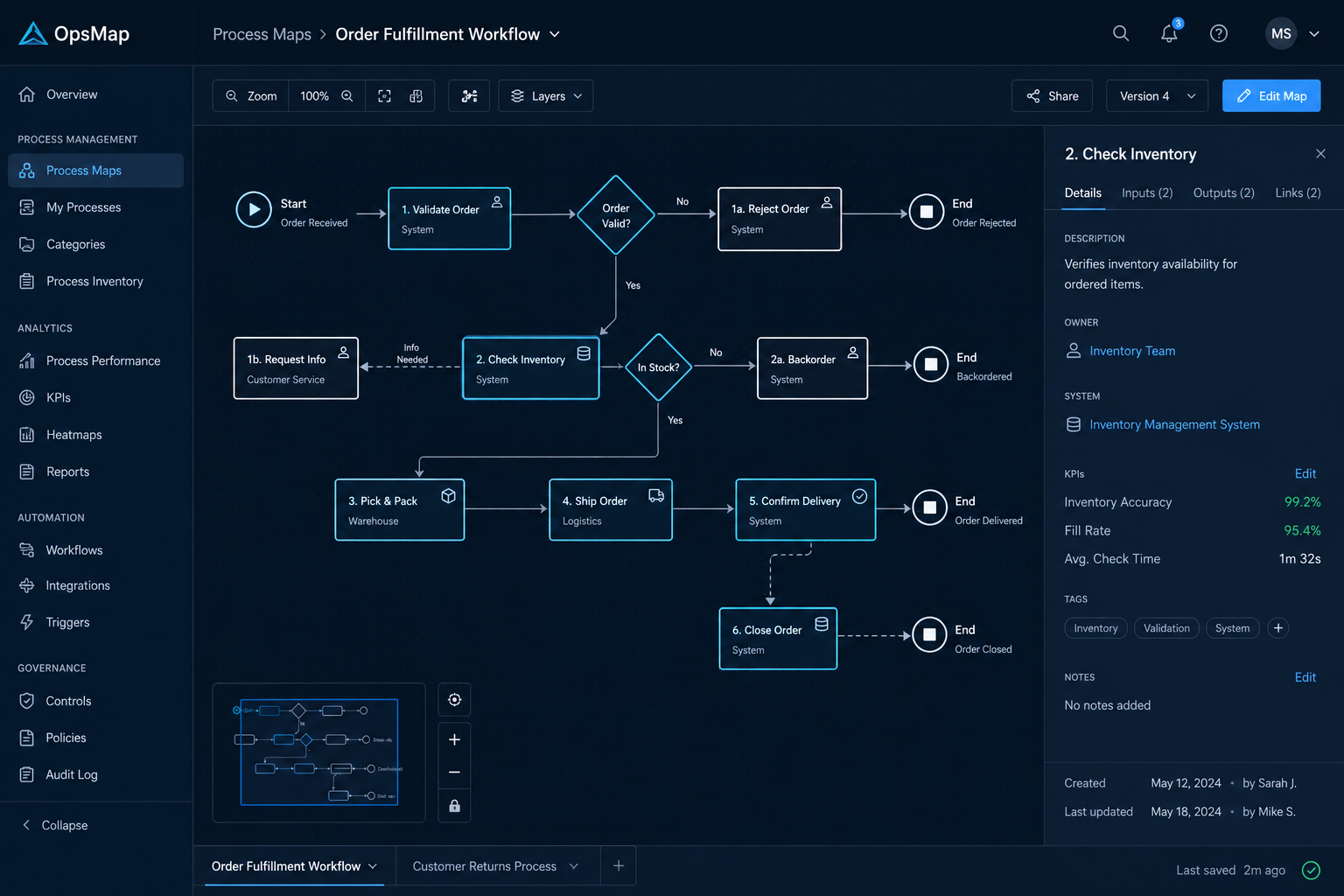This screenshot has height=896, width=1344.
Task: Click the Validation tag
Action: (x=1166, y=628)
